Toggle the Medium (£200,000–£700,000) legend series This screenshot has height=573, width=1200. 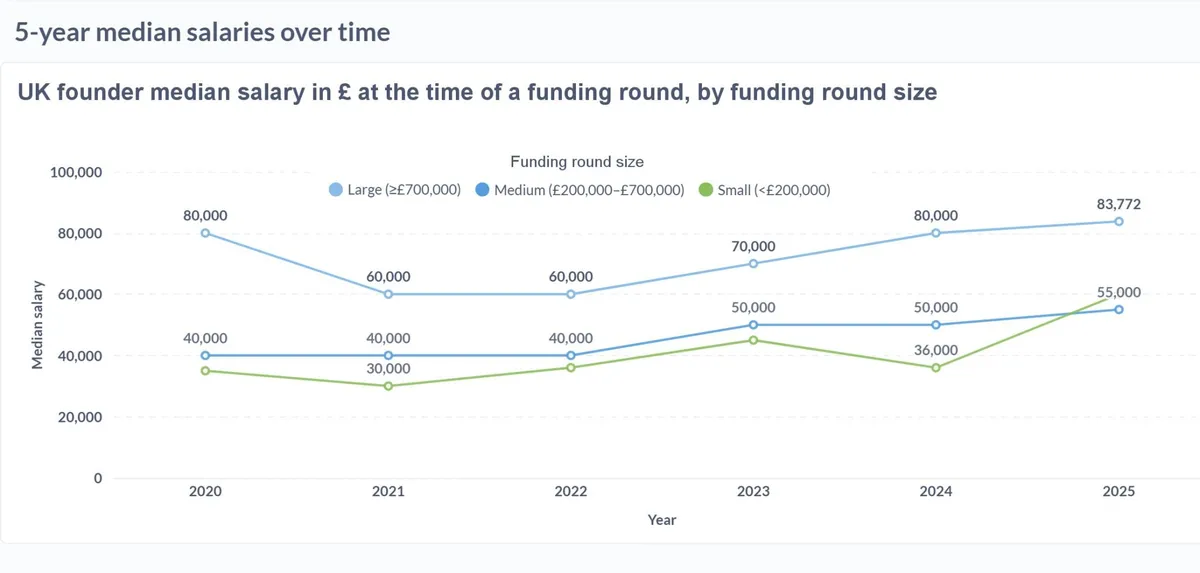pyautogui.click(x=580, y=190)
